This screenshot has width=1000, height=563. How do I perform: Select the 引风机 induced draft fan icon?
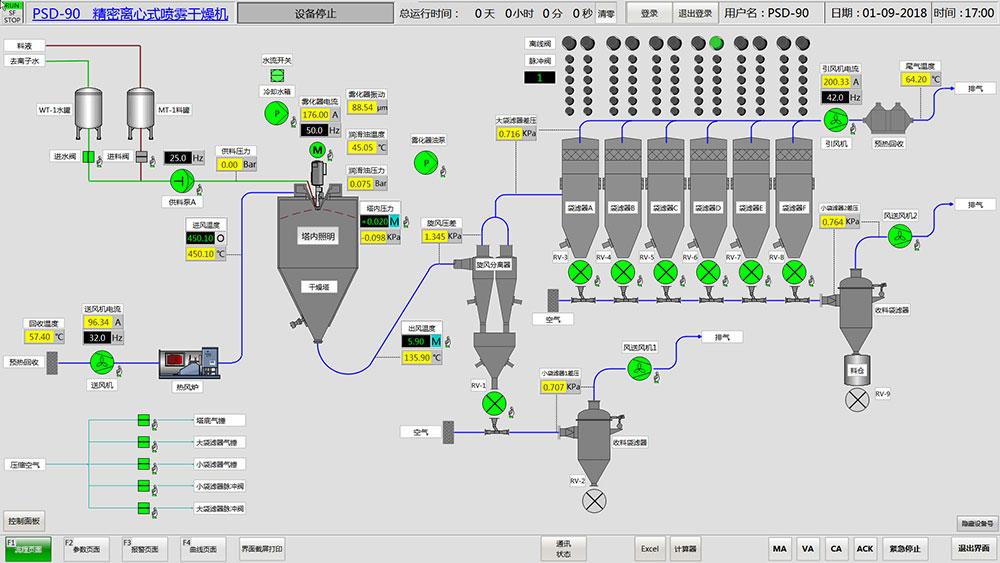click(x=834, y=119)
